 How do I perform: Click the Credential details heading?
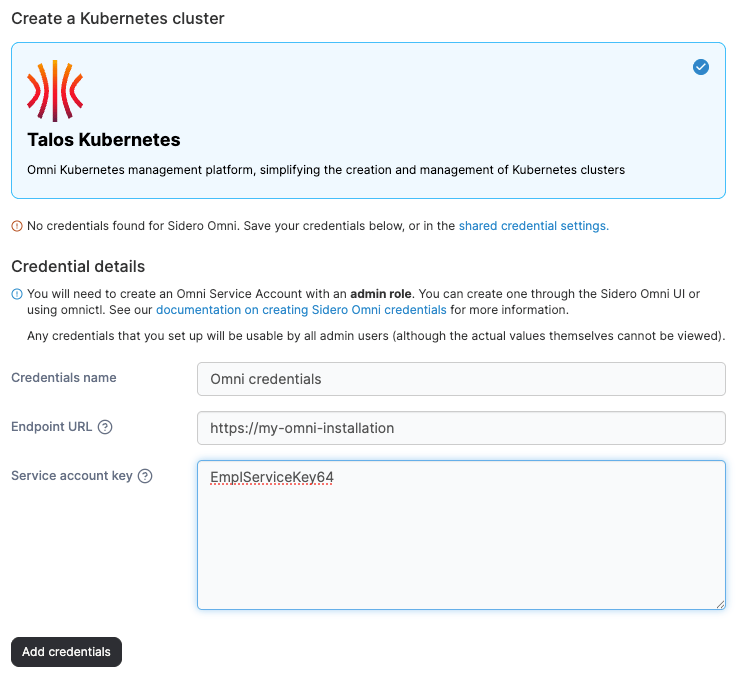coord(78,266)
